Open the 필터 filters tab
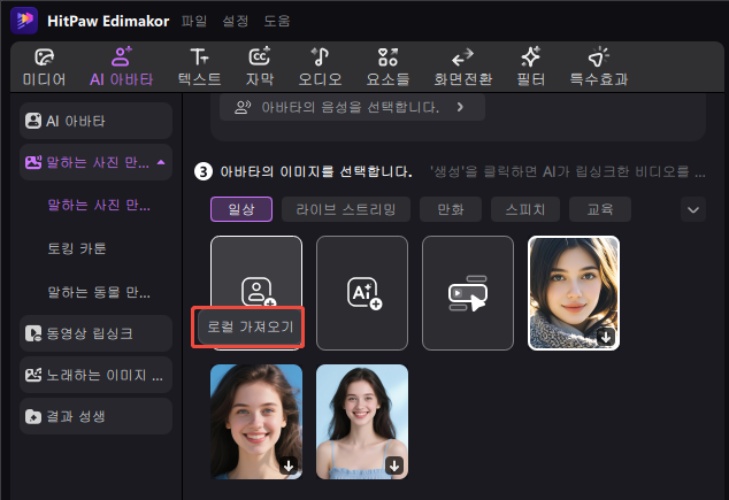729x500 pixels. point(530,67)
